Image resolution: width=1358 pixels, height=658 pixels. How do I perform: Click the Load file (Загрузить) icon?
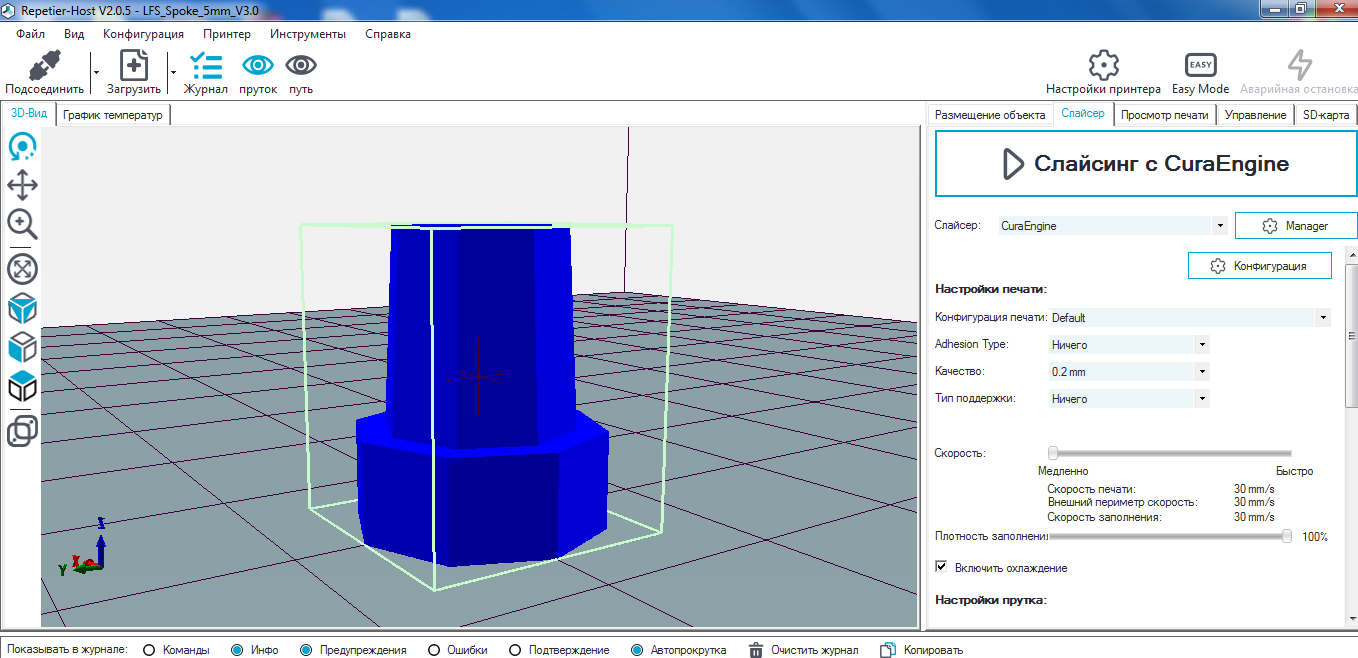pos(134,67)
